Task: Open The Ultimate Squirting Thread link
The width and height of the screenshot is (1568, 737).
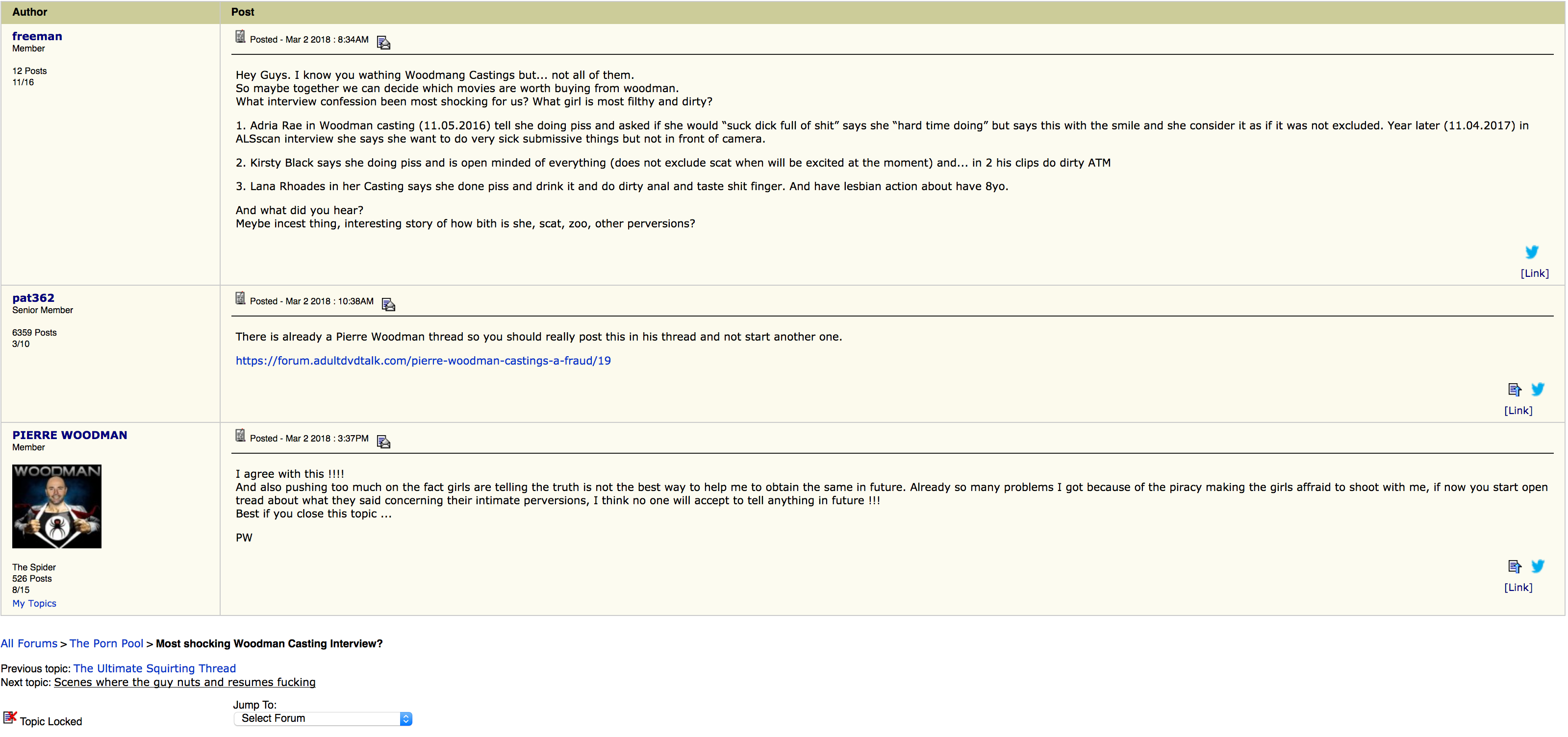Action: 154,668
